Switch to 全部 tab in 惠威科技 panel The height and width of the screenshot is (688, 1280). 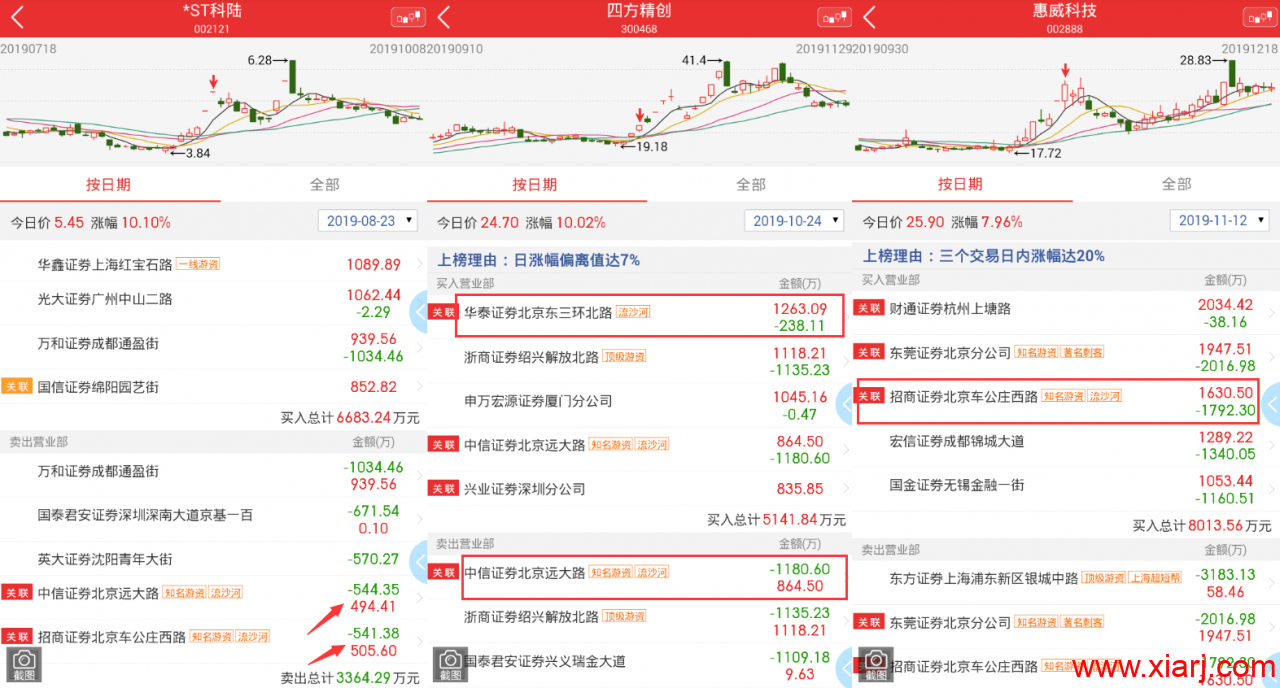(1176, 185)
